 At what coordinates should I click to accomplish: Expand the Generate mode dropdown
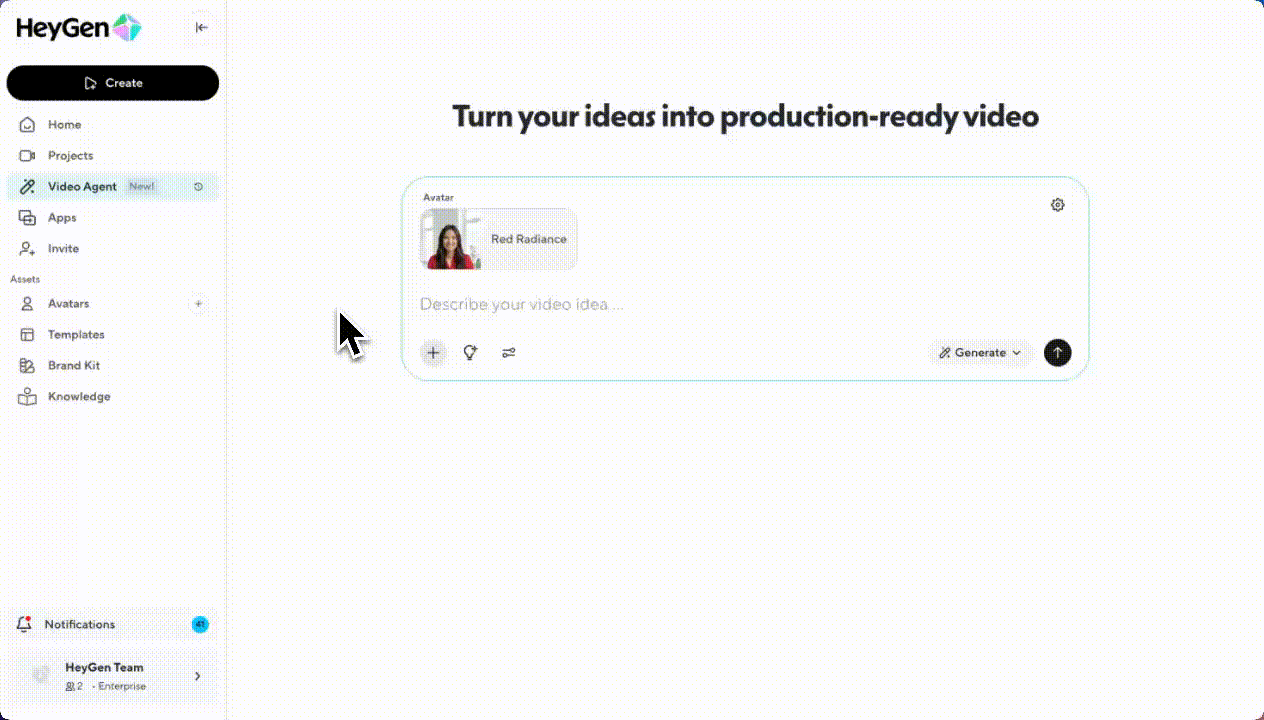click(x=980, y=353)
